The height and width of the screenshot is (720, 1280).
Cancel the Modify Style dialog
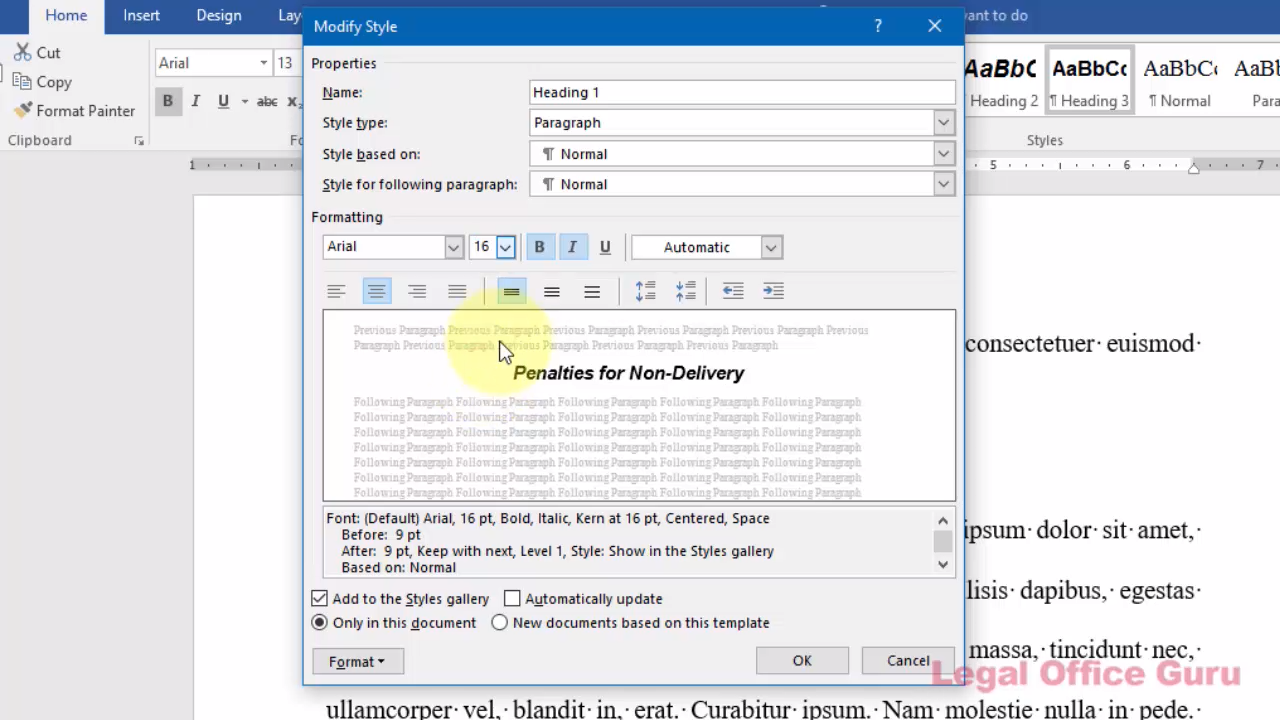pos(908,660)
